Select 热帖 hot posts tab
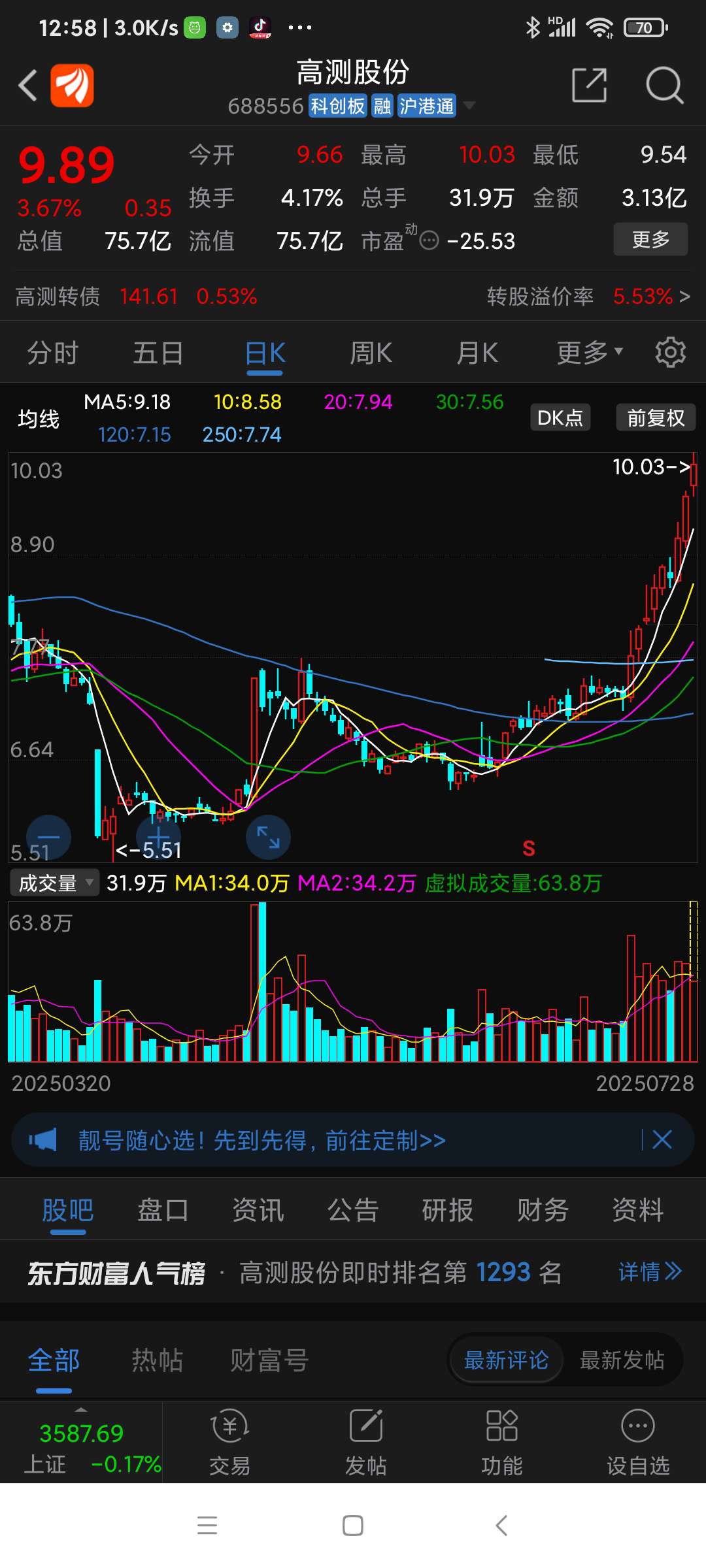This screenshot has width=706, height=1568. point(158,1360)
